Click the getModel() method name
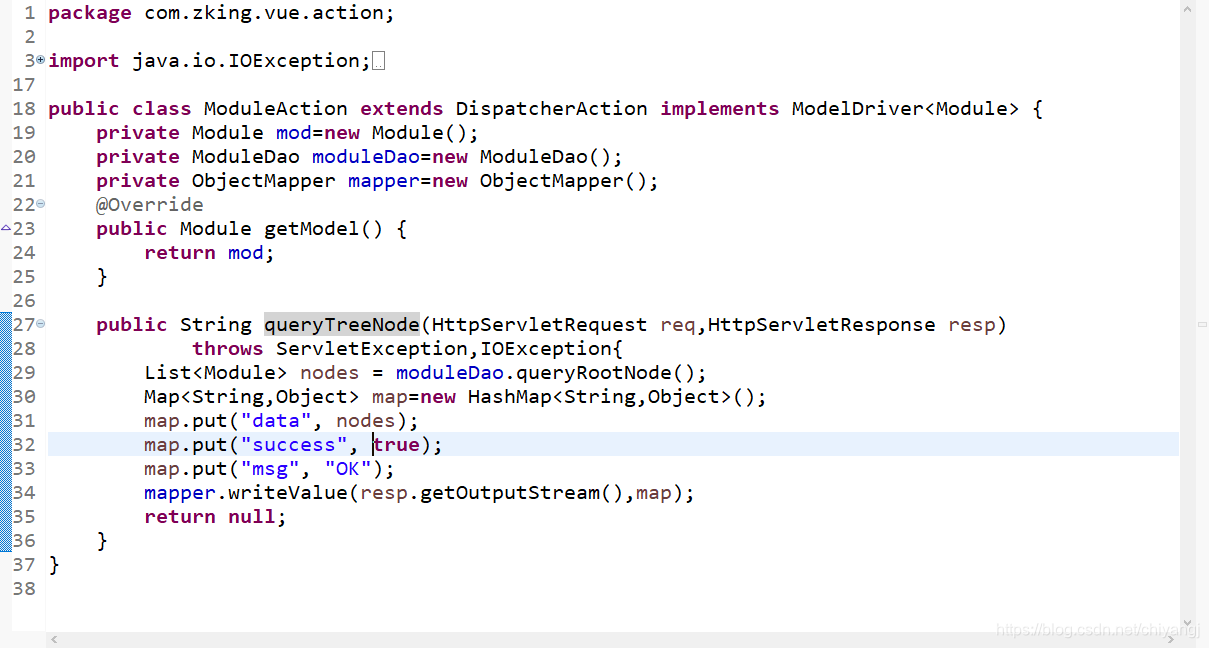This screenshot has width=1209, height=648. point(324,229)
